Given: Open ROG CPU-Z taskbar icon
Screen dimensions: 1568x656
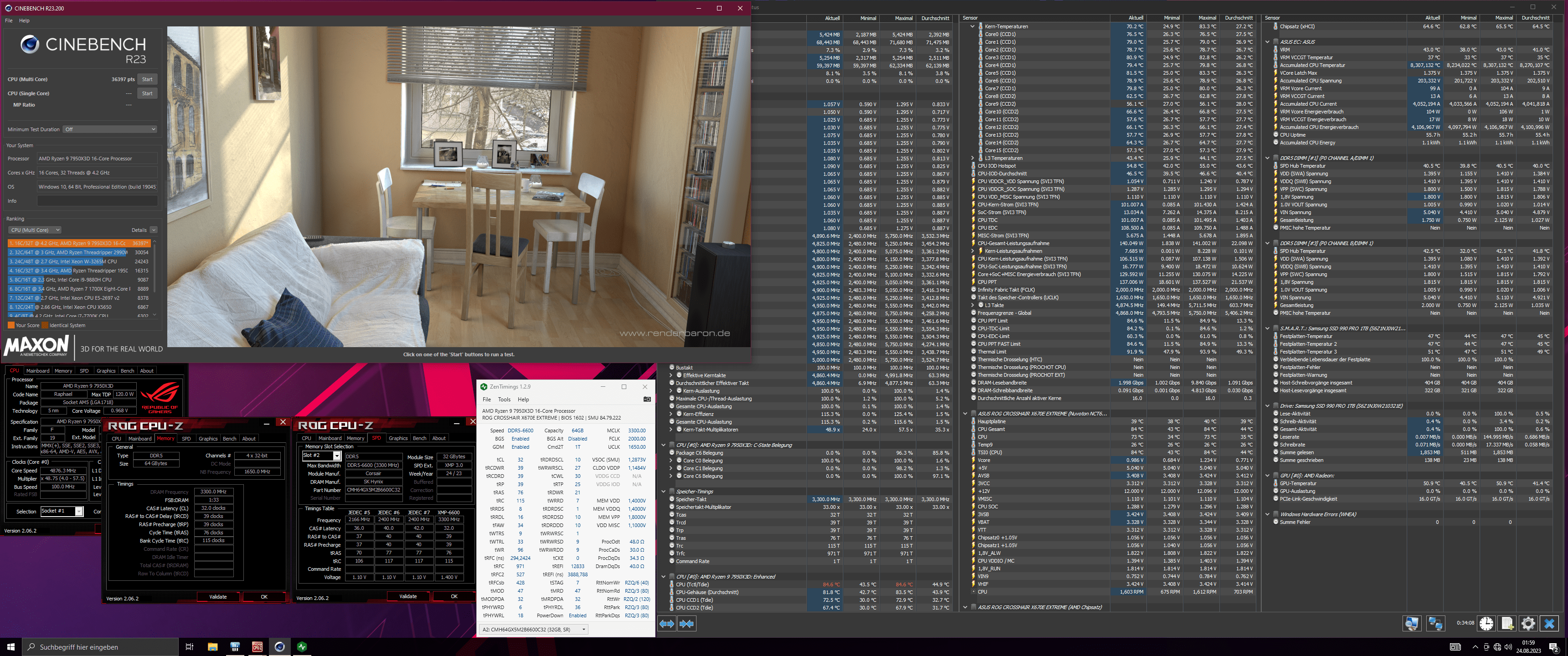Looking at the screenshot, I should (258, 646).
